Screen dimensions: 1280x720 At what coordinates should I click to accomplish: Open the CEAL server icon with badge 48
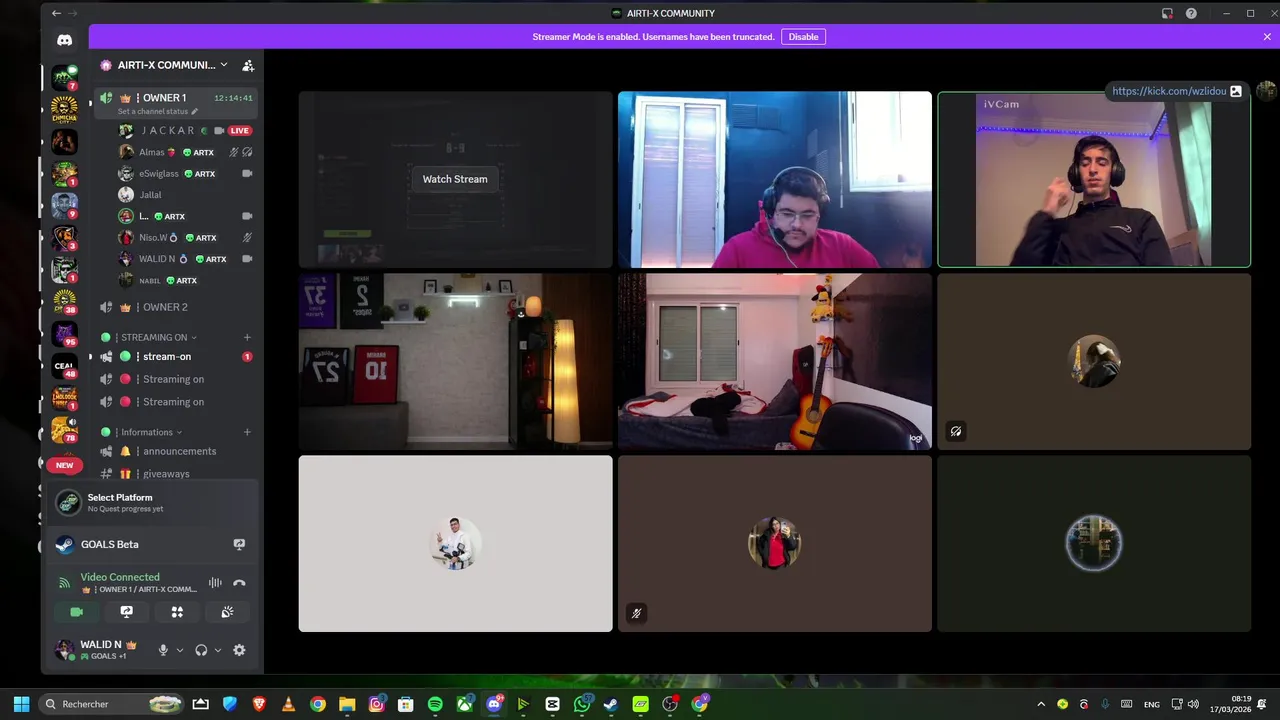[64, 366]
